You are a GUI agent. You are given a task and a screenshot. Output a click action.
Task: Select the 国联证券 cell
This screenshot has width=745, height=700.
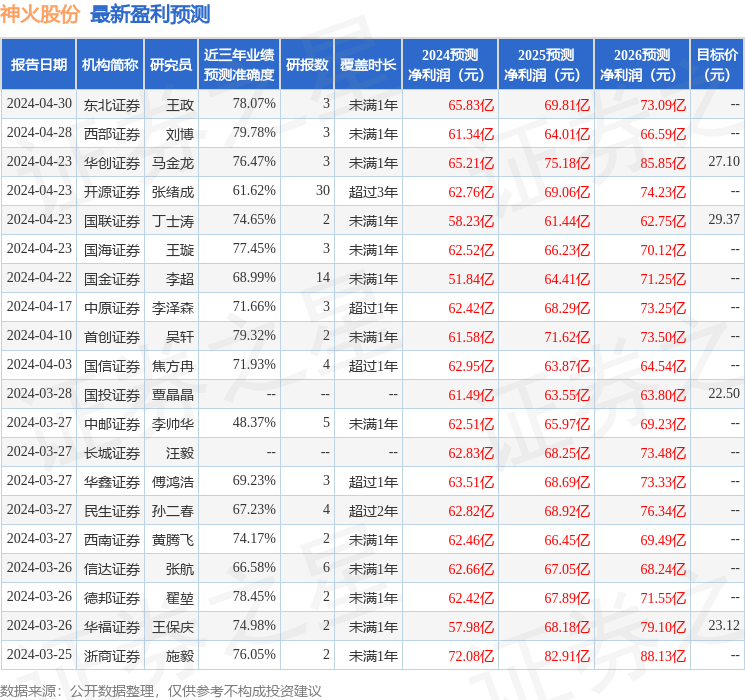[x=112, y=221]
